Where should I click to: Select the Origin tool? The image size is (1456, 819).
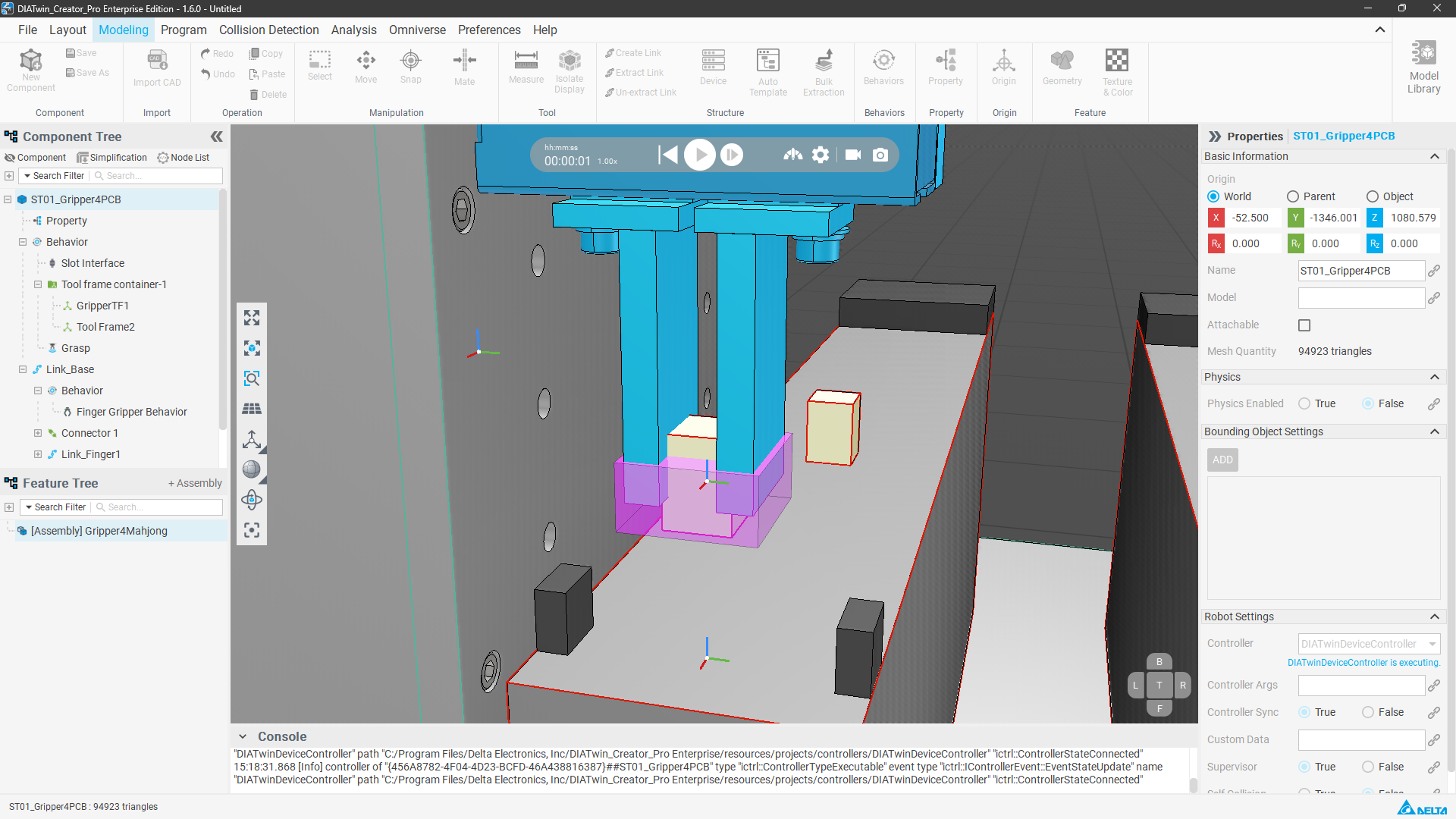(1003, 67)
